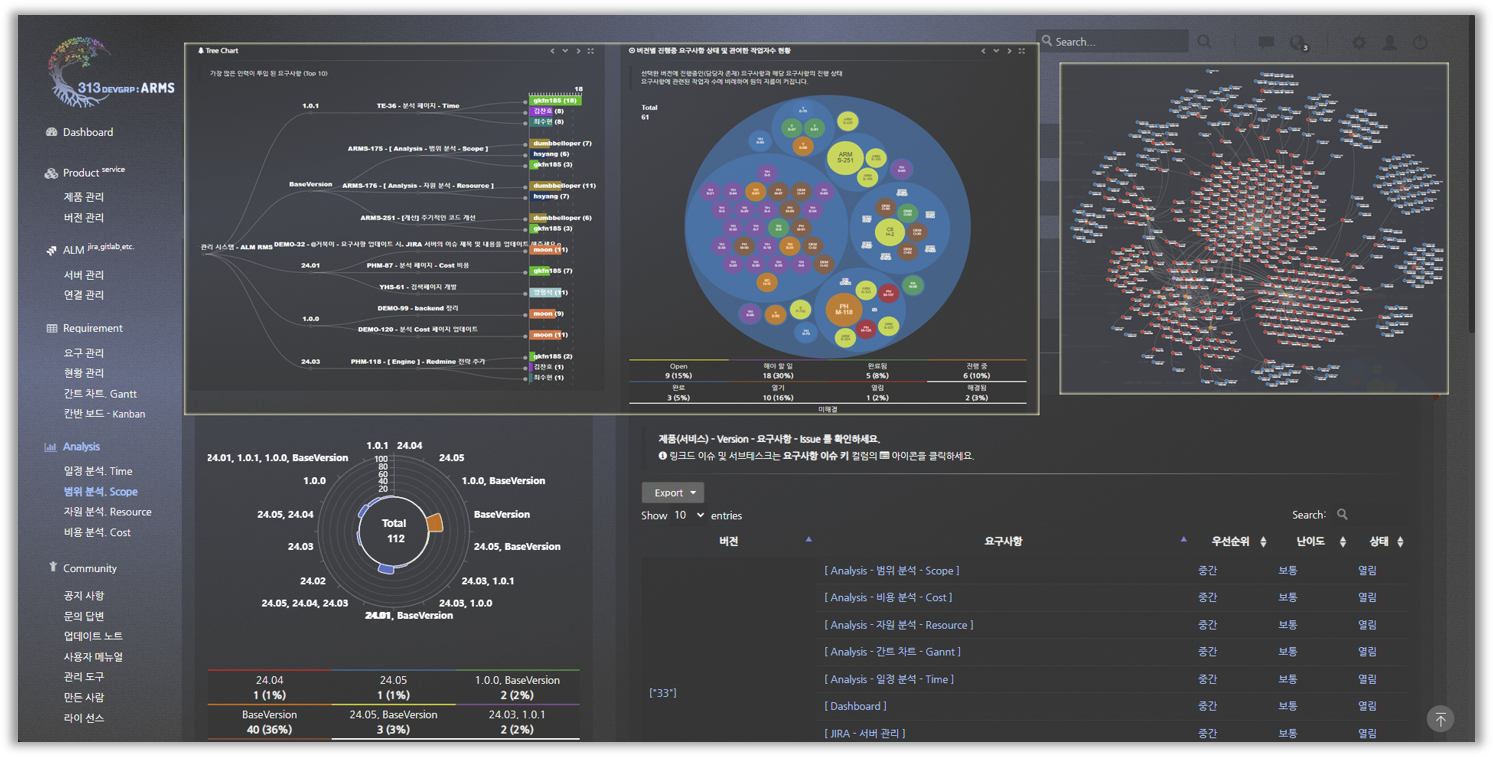Viewport: 1493px width, 757px height.
Task: Open the Export dropdown button
Action: click(x=673, y=492)
